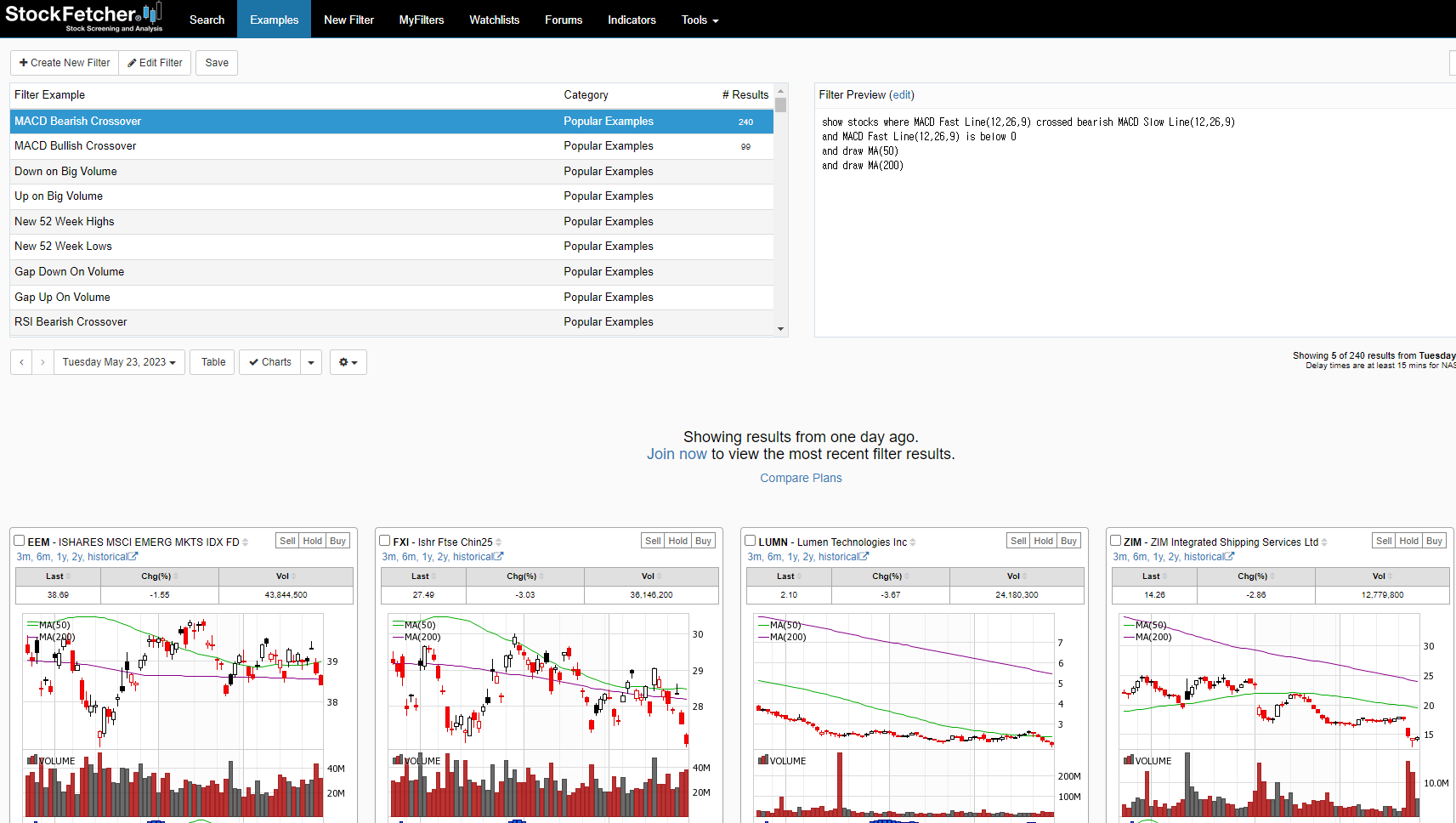
Task: Sort by Last in EEM card
Action: [58, 576]
